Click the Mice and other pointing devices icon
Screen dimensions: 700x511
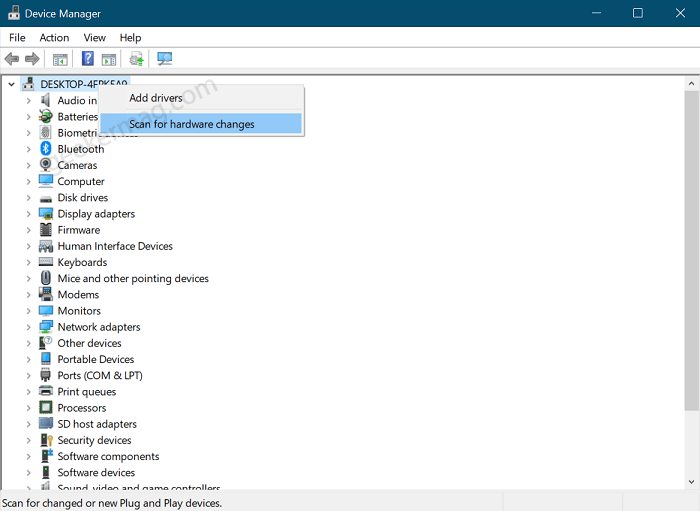[x=46, y=278]
